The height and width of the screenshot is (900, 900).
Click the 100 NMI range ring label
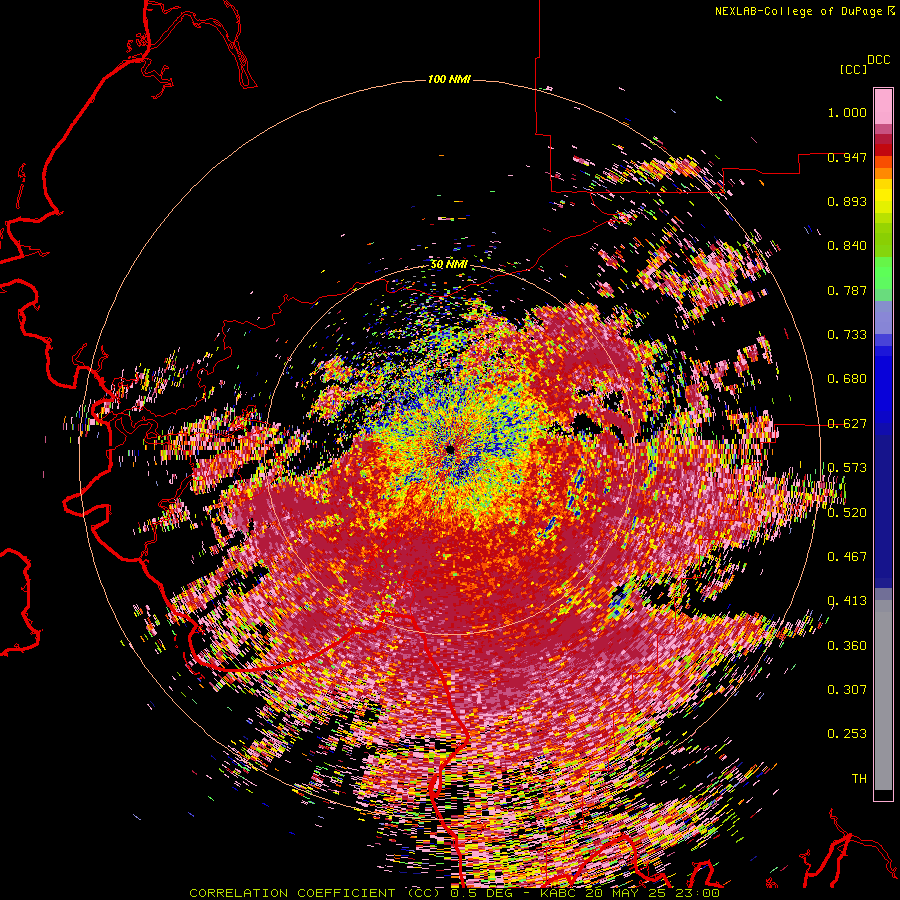point(449,79)
